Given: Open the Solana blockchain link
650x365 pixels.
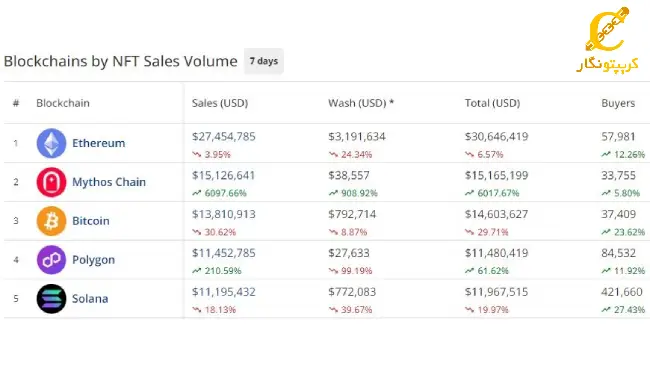Looking at the screenshot, I should coord(90,299).
